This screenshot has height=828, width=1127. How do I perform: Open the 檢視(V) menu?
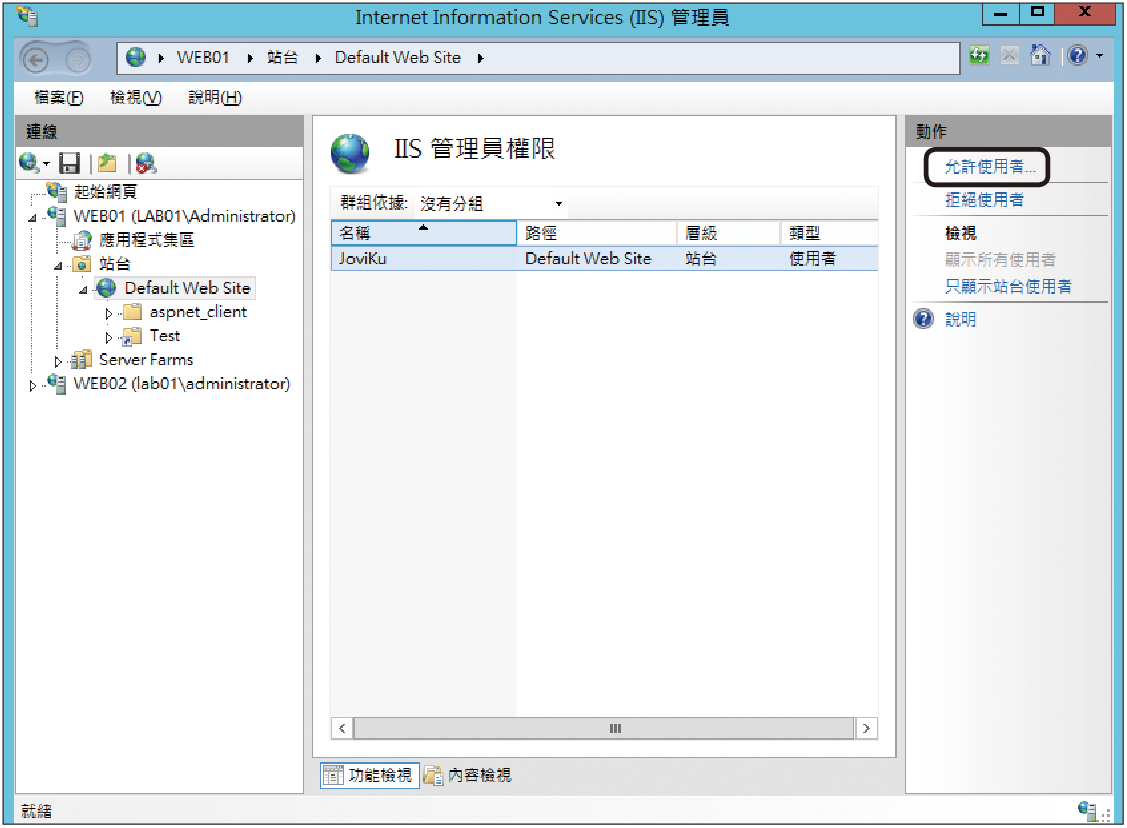point(135,97)
